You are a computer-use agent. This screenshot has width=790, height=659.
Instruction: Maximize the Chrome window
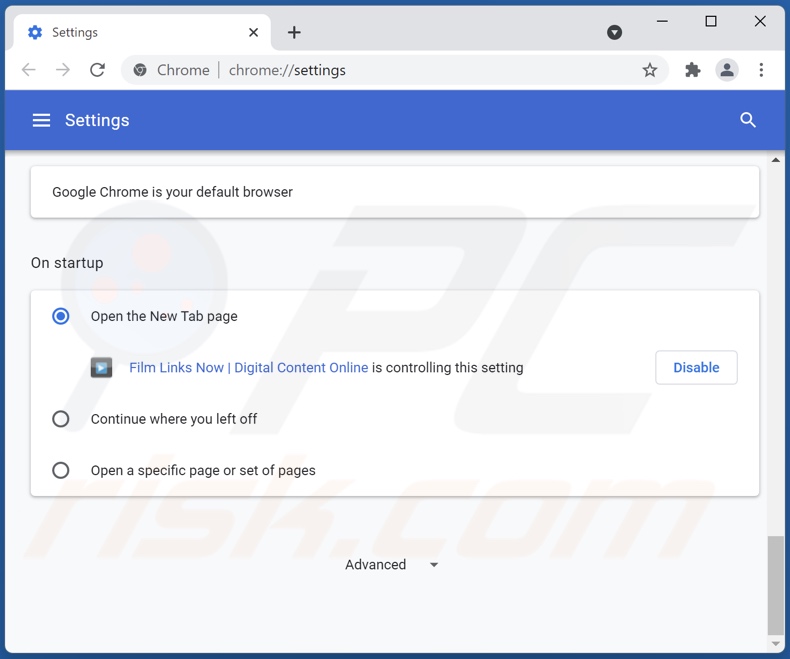(x=711, y=21)
